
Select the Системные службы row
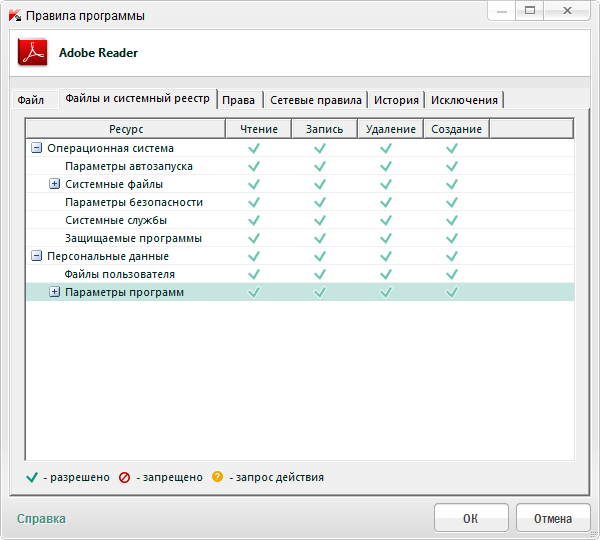click(x=300, y=220)
